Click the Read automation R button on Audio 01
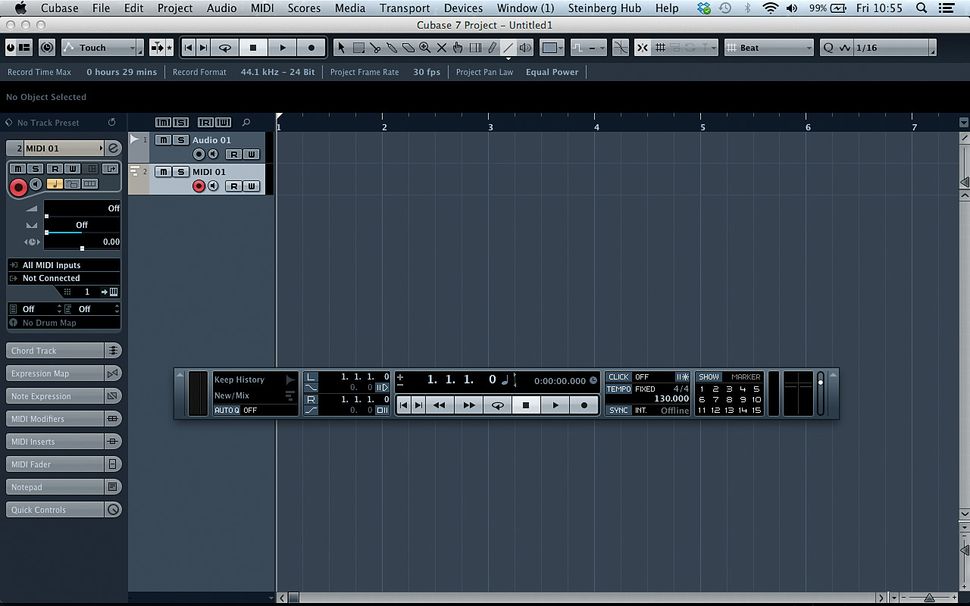 [x=235, y=154]
